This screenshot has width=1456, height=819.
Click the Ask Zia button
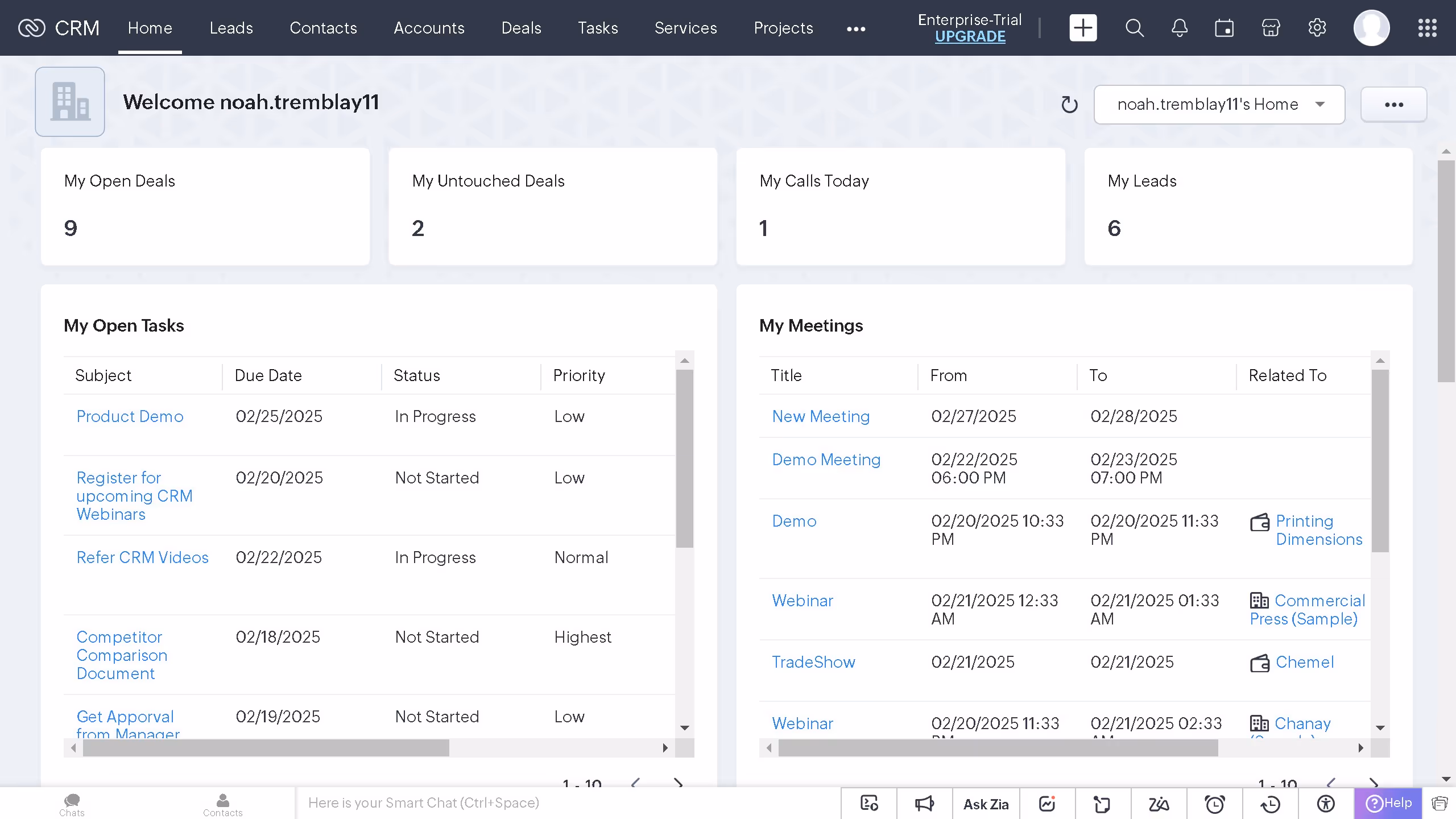click(986, 803)
